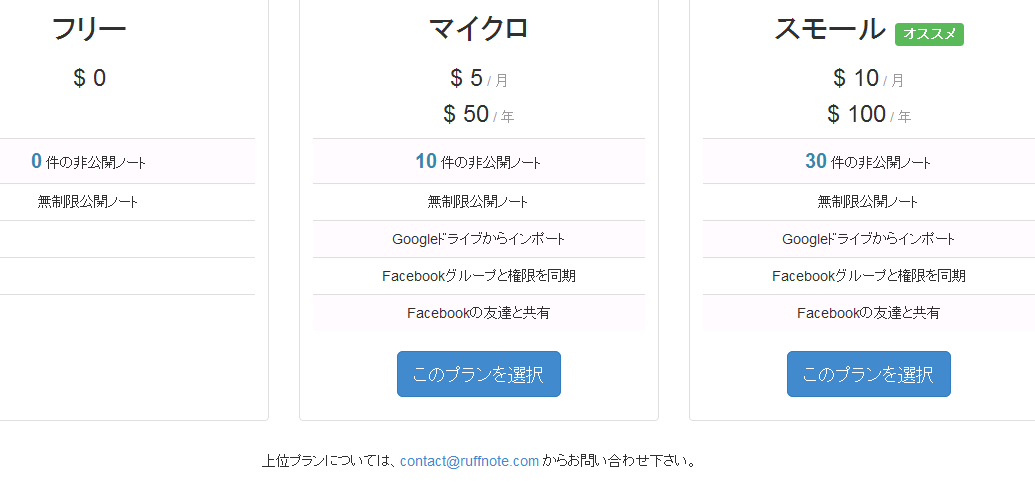Viewport: 1035px width, 495px height.
Task: Open the contact@ruffnote.com email link
Action: [469, 461]
